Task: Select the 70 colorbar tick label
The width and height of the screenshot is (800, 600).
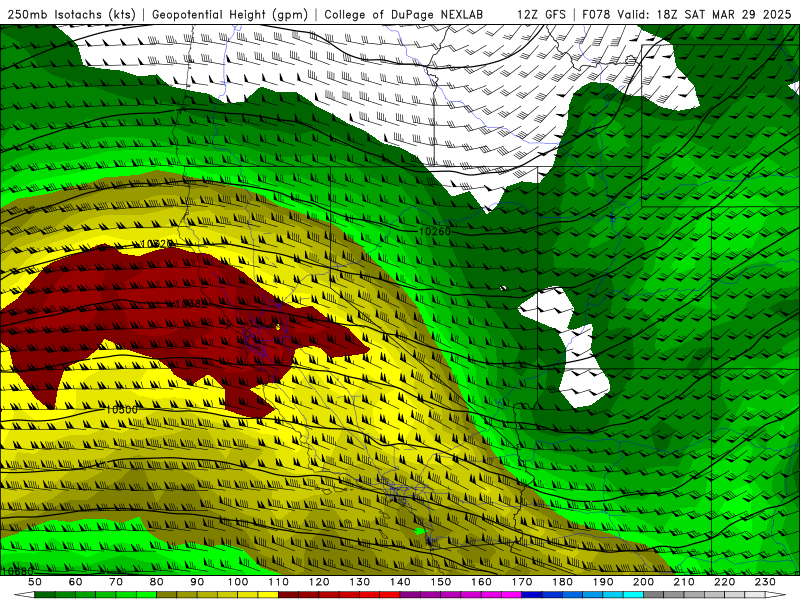Action: (116, 582)
